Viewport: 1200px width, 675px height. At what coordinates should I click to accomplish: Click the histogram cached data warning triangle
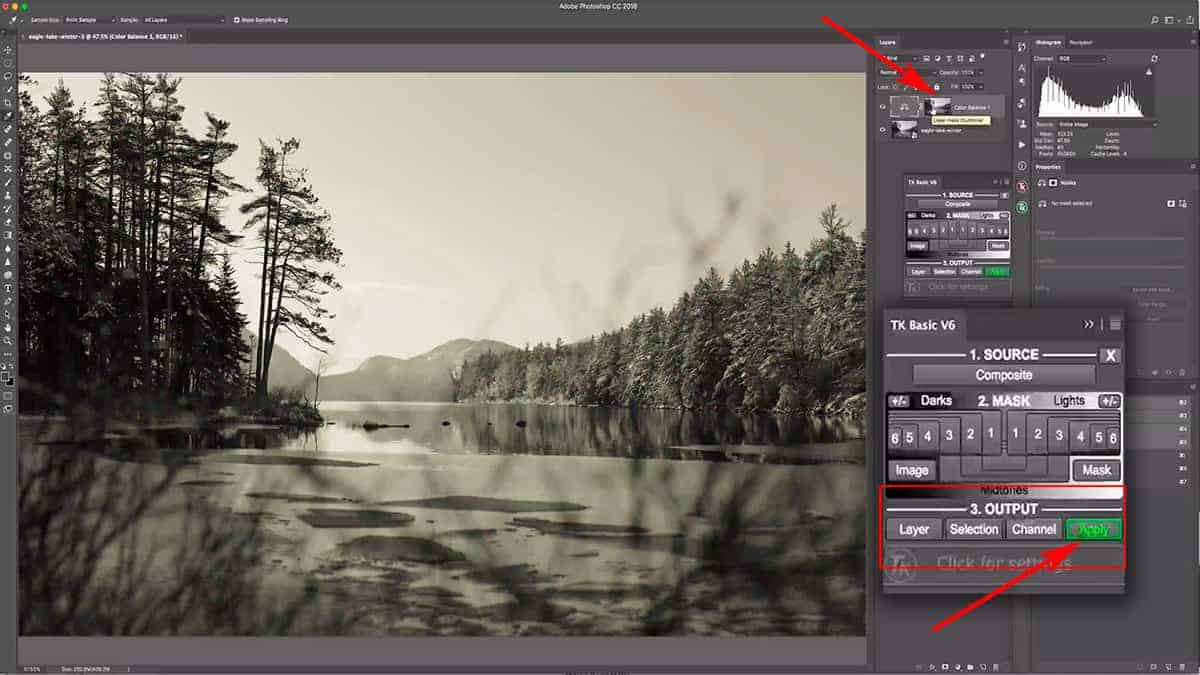1149,72
